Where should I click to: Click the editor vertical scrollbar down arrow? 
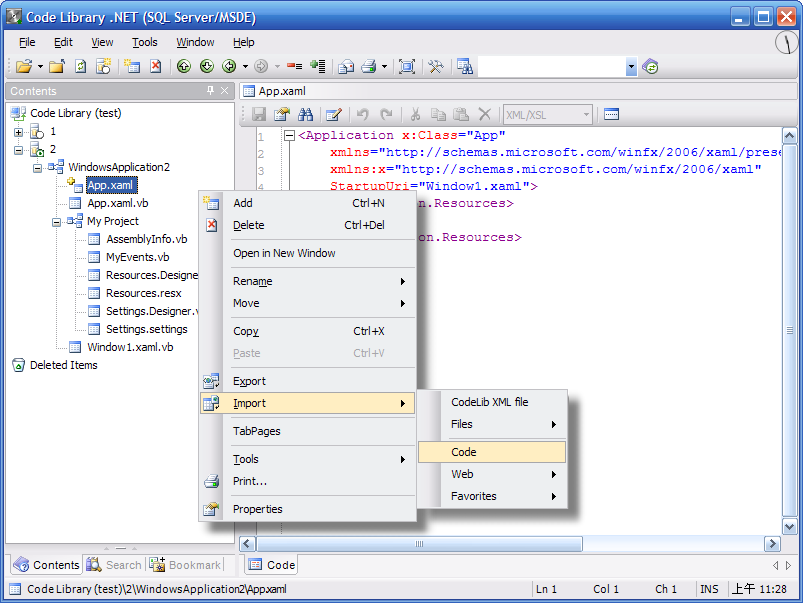(790, 526)
